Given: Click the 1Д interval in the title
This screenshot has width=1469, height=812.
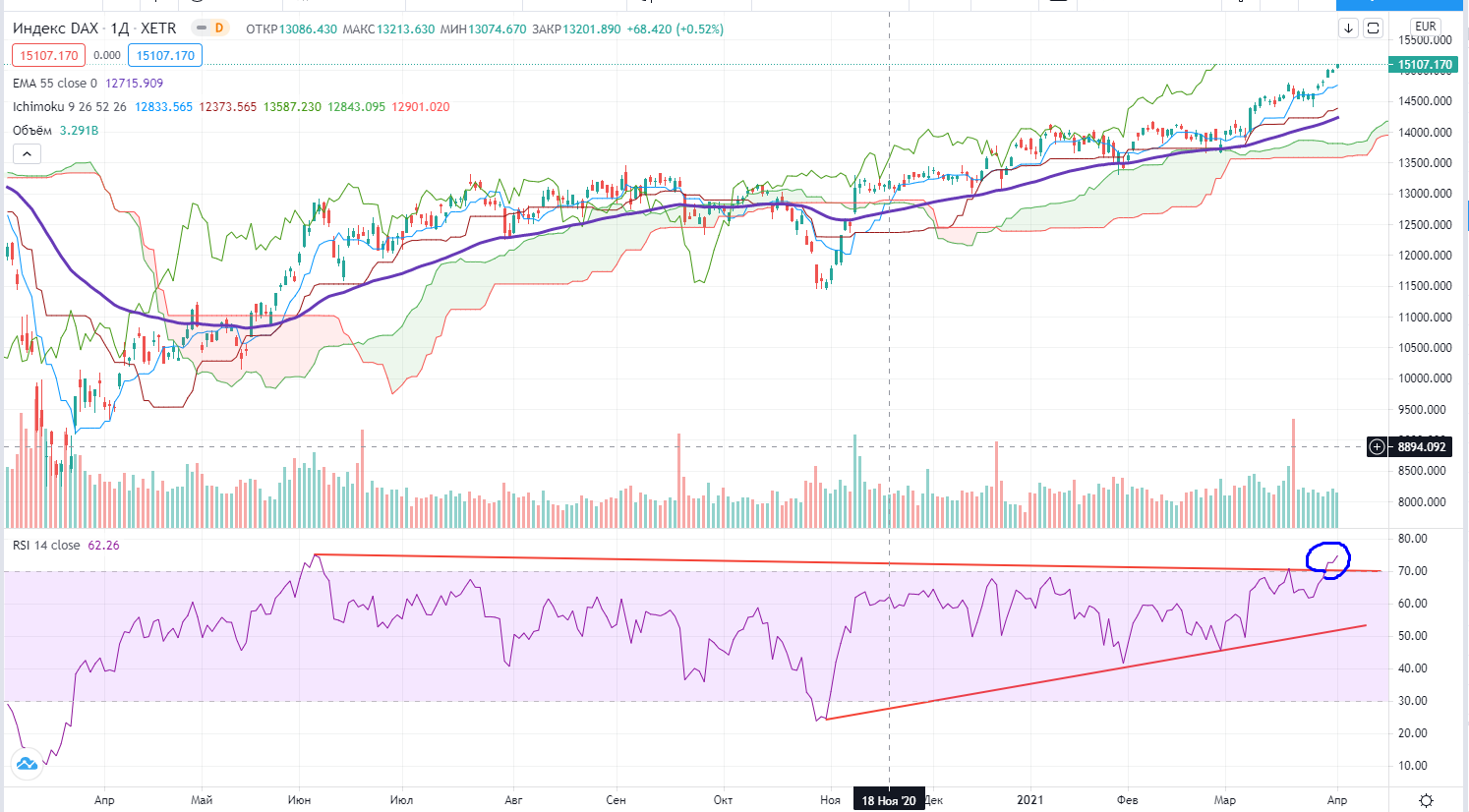Looking at the screenshot, I should tap(119, 29).
